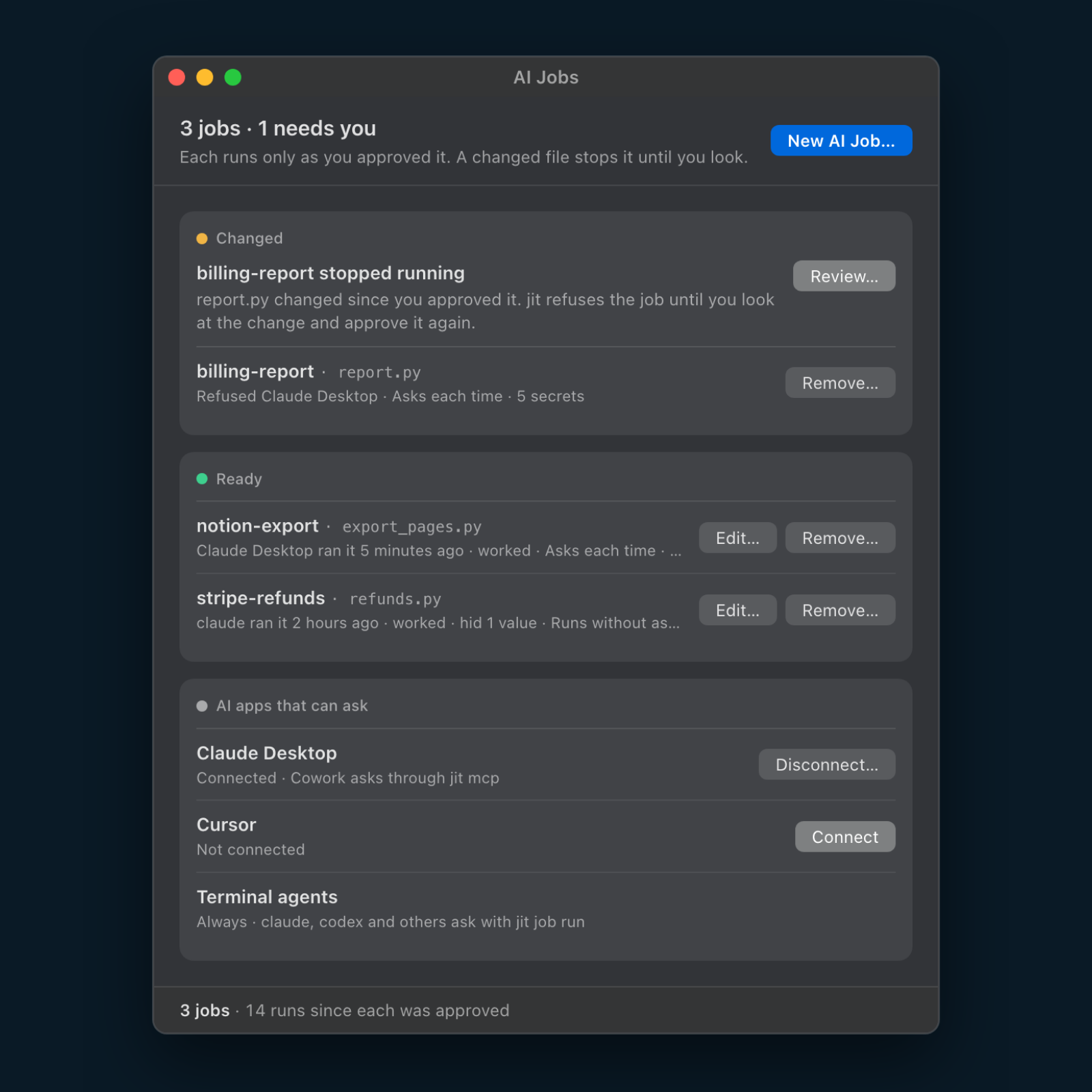1092x1092 pixels.
Task: Click the New AI Job... button
Action: (841, 141)
